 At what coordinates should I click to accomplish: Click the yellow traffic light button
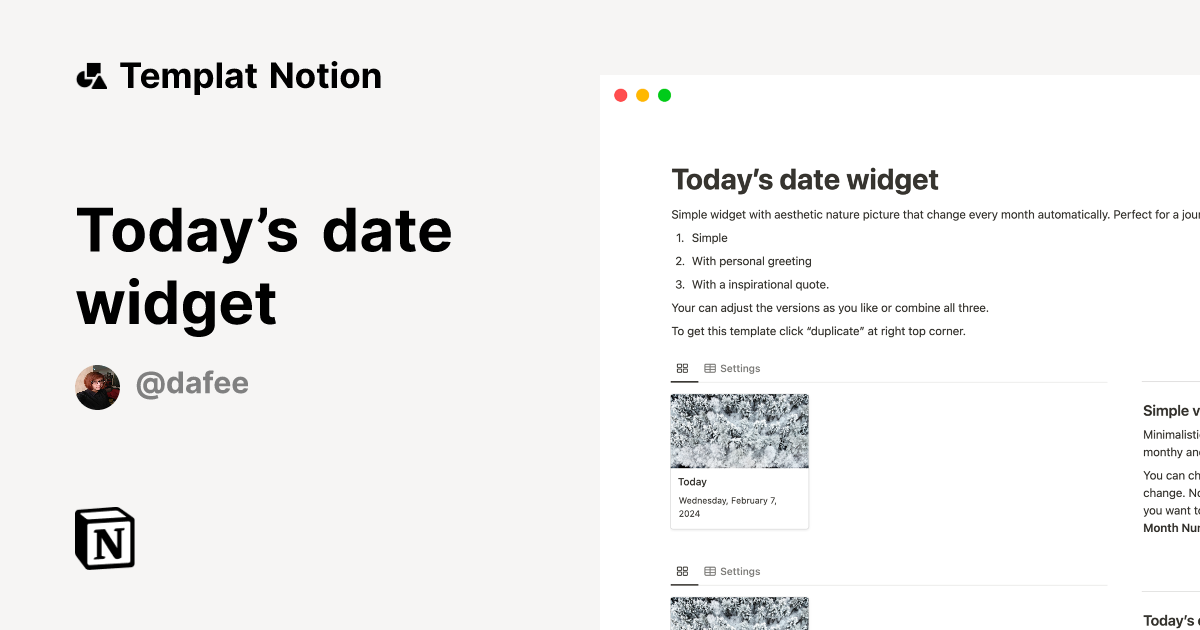[x=642, y=95]
